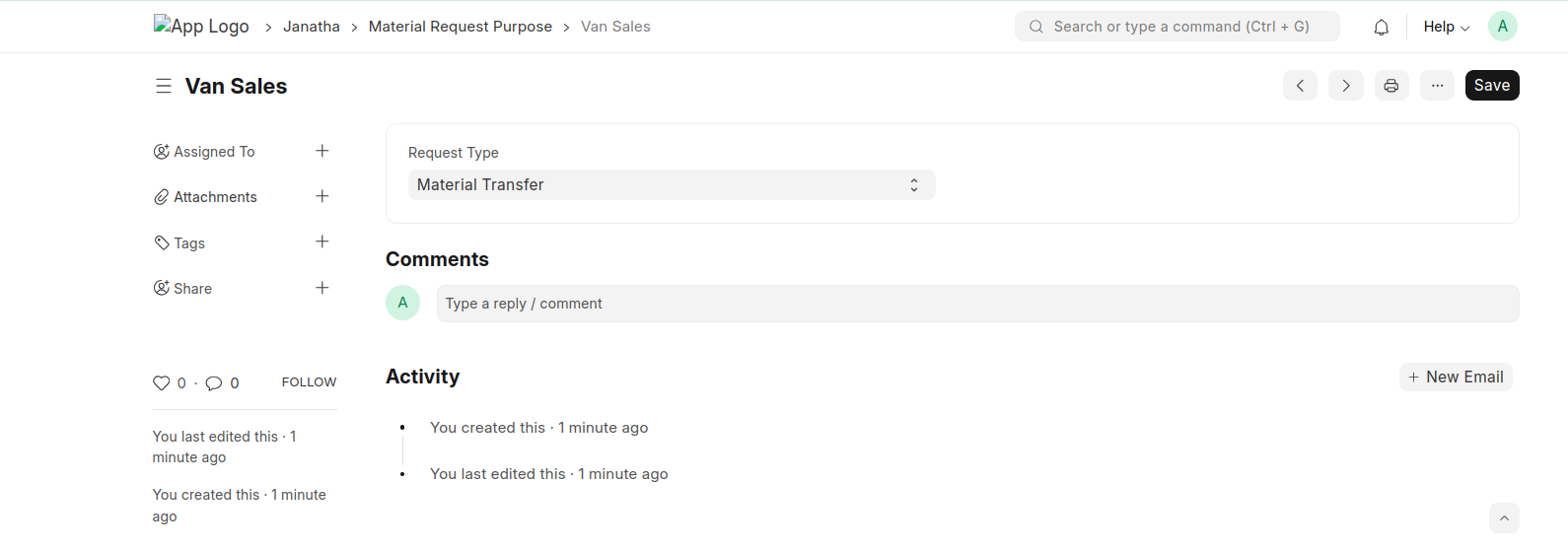Toggle FOLLOW for this document
This screenshot has height=551, width=1568.
pos(309,382)
